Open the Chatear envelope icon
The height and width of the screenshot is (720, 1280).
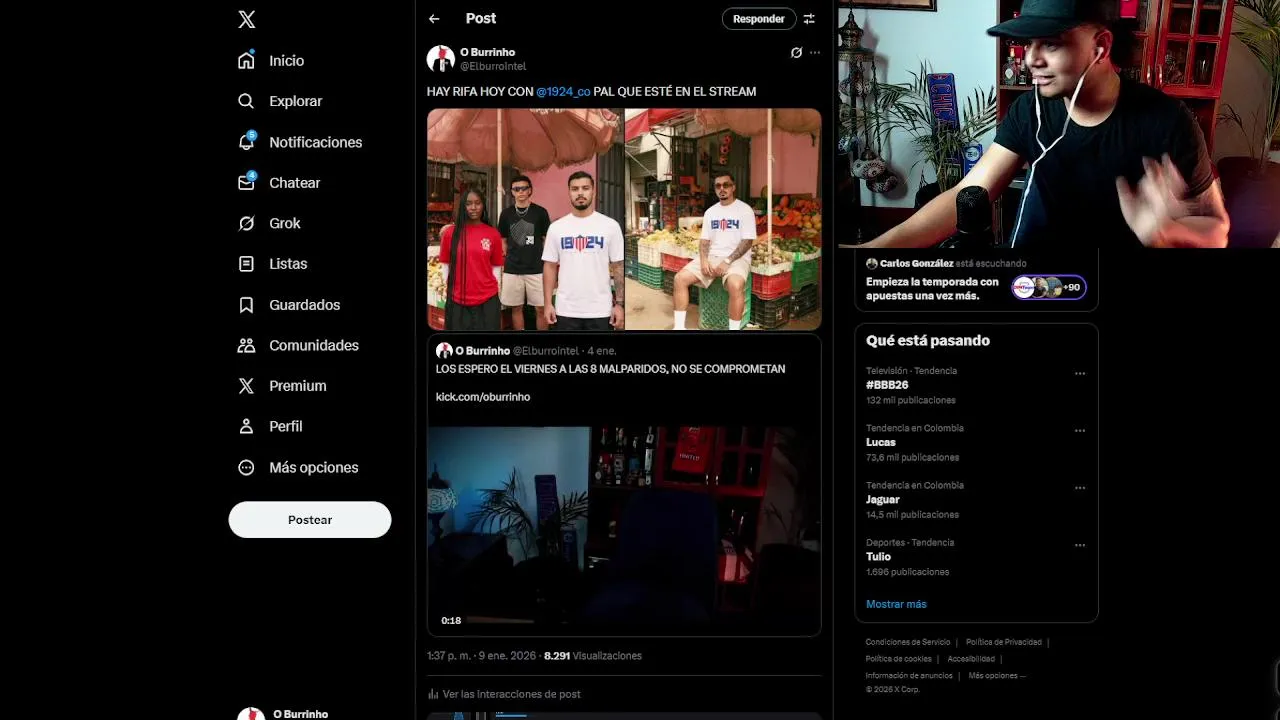246,182
